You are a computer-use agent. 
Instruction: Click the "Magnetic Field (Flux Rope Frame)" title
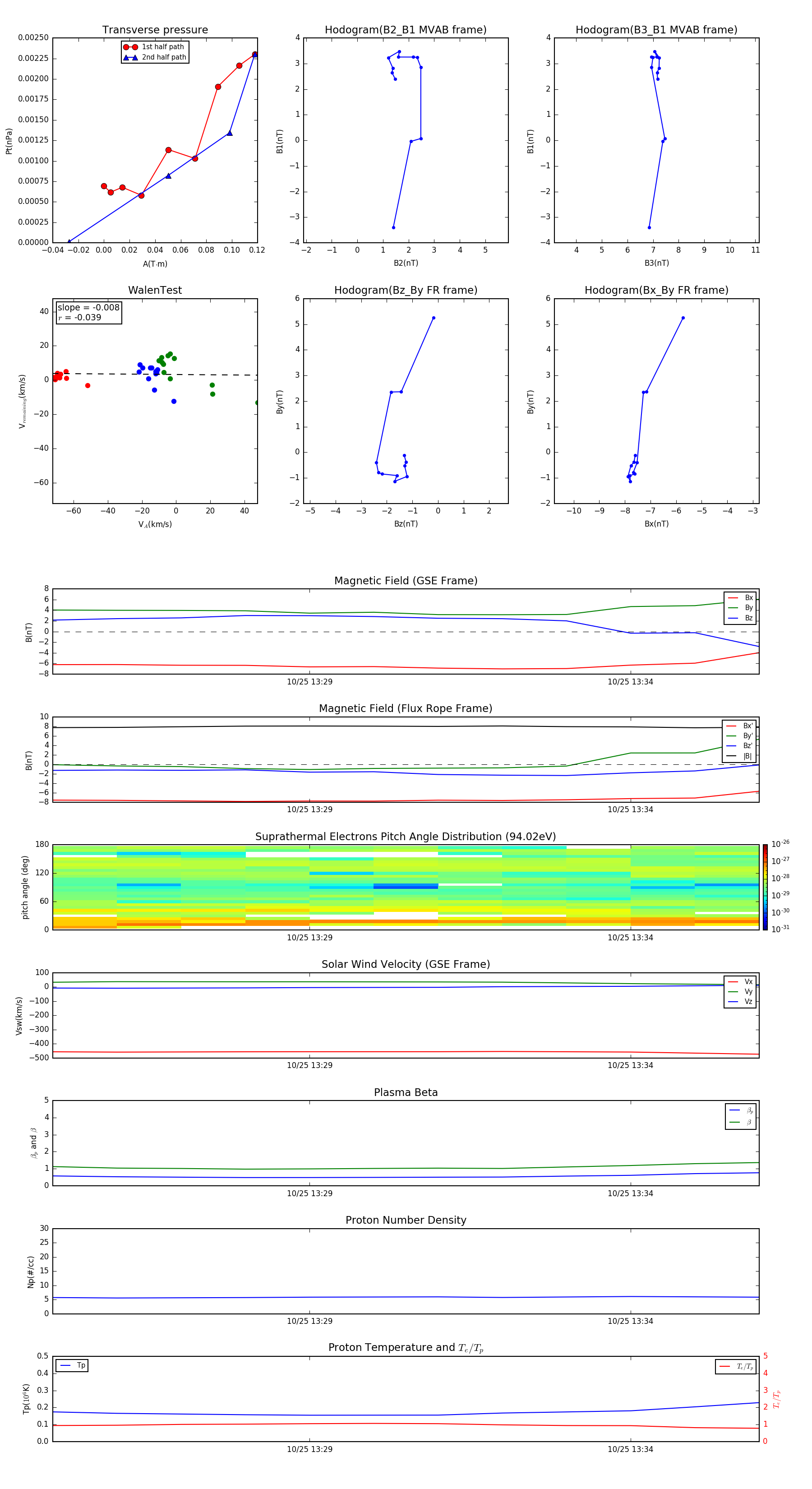point(406,709)
